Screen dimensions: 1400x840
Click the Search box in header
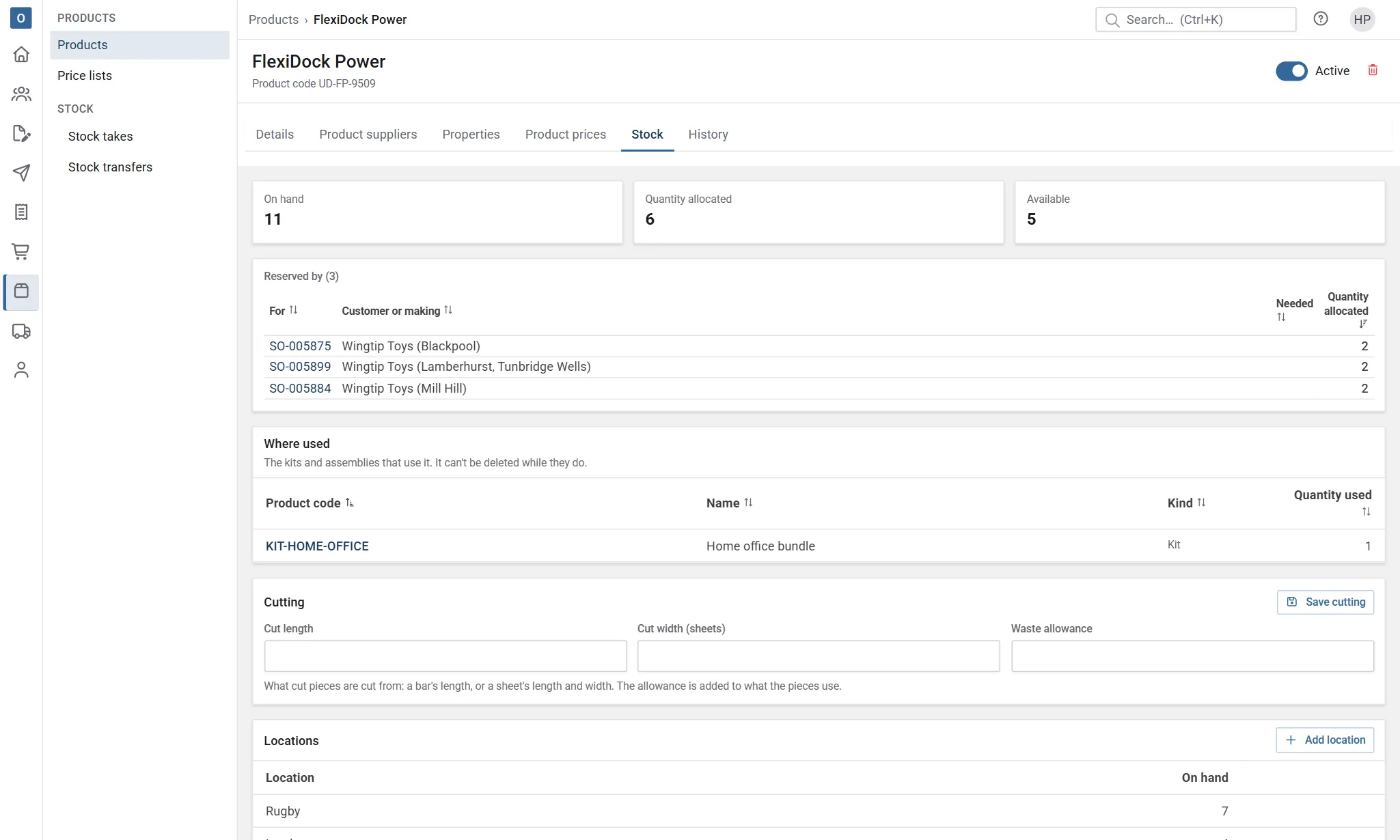pos(1196,20)
